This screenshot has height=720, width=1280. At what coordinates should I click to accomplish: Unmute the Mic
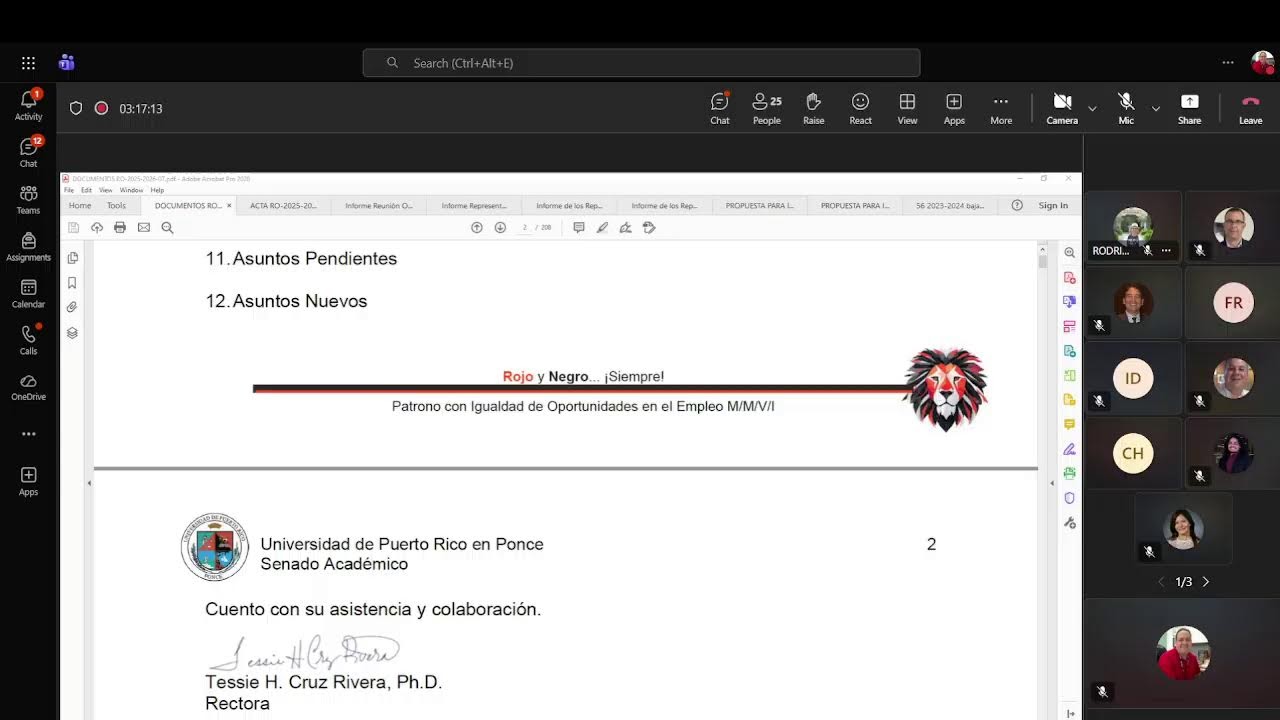pyautogui.click(x=1126, y=108)
